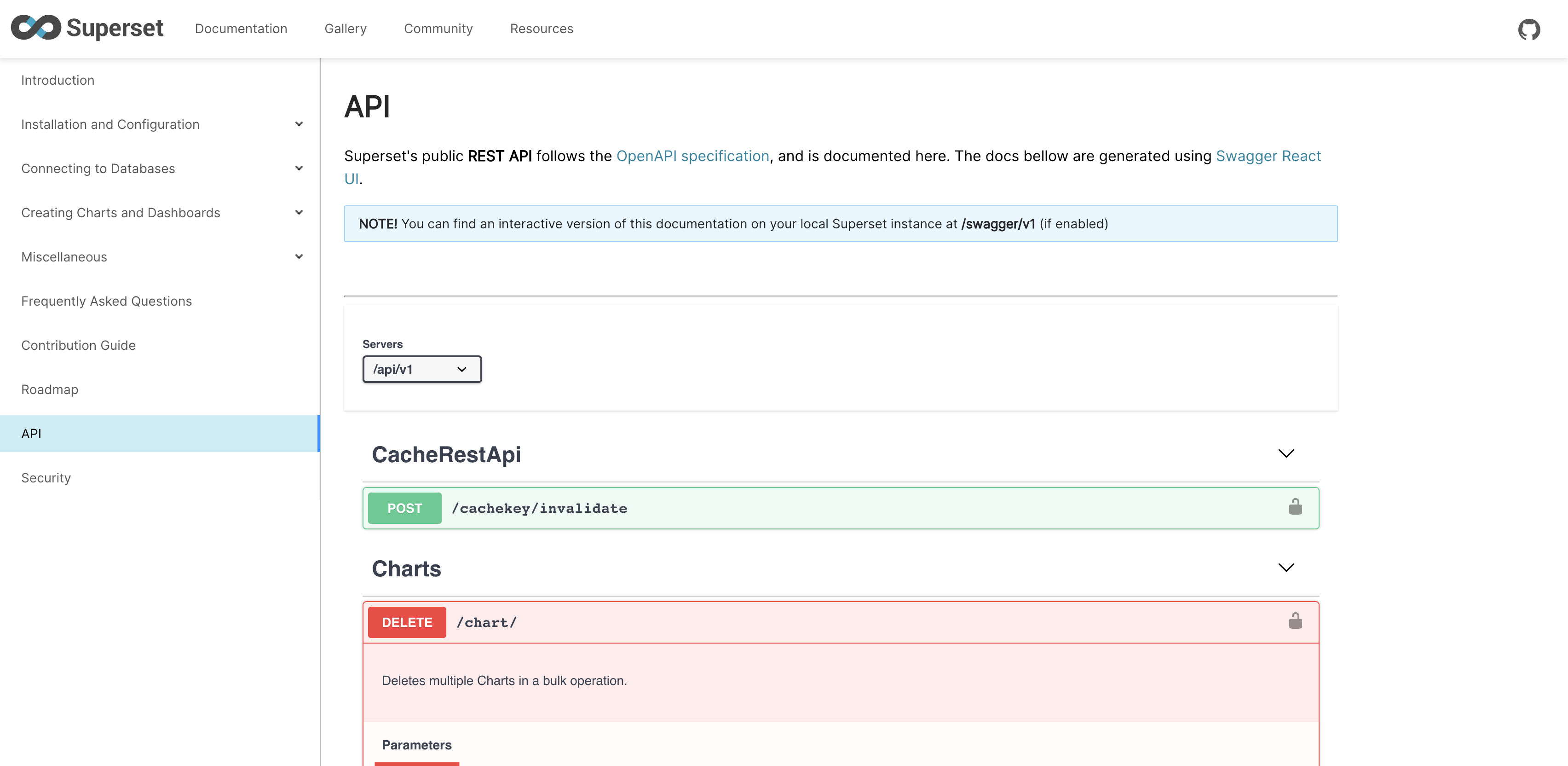Open the GitHub icon in the top corner

point(1530,28)
